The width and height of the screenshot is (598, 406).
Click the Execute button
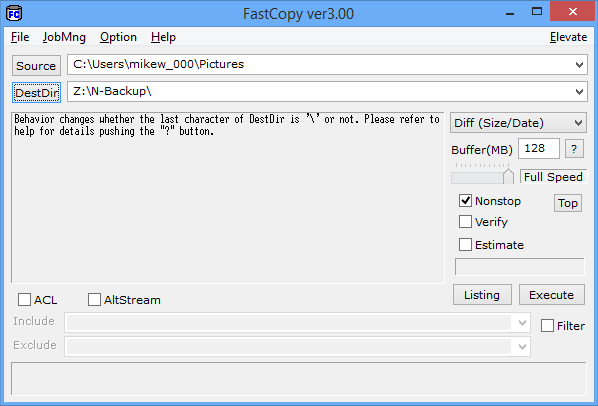tap(551, 295)
